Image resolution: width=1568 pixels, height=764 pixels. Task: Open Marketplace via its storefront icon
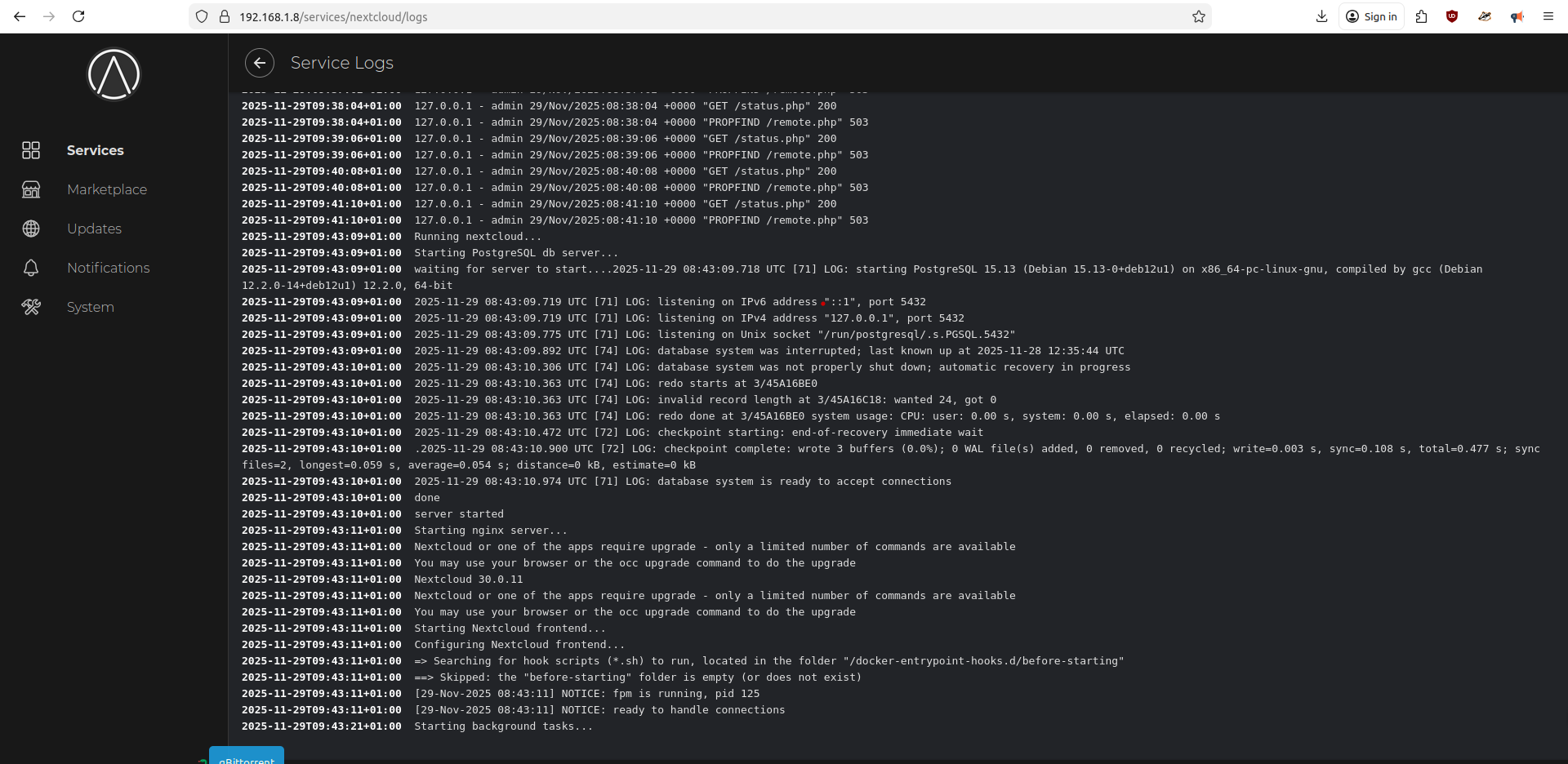pos(31,189)
